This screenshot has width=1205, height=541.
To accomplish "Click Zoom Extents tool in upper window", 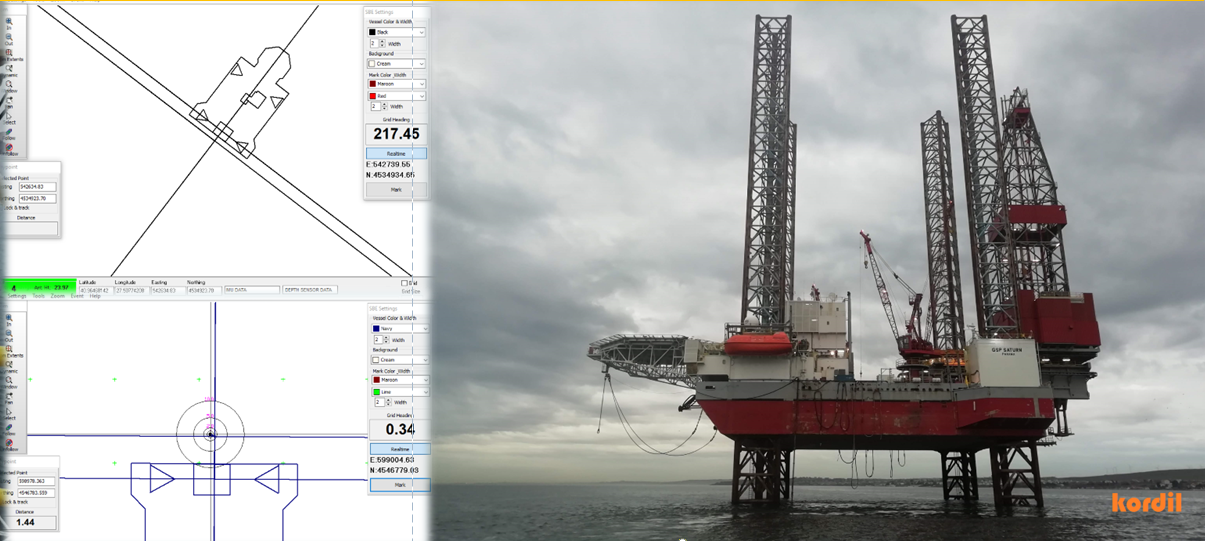I will (10, 55).
